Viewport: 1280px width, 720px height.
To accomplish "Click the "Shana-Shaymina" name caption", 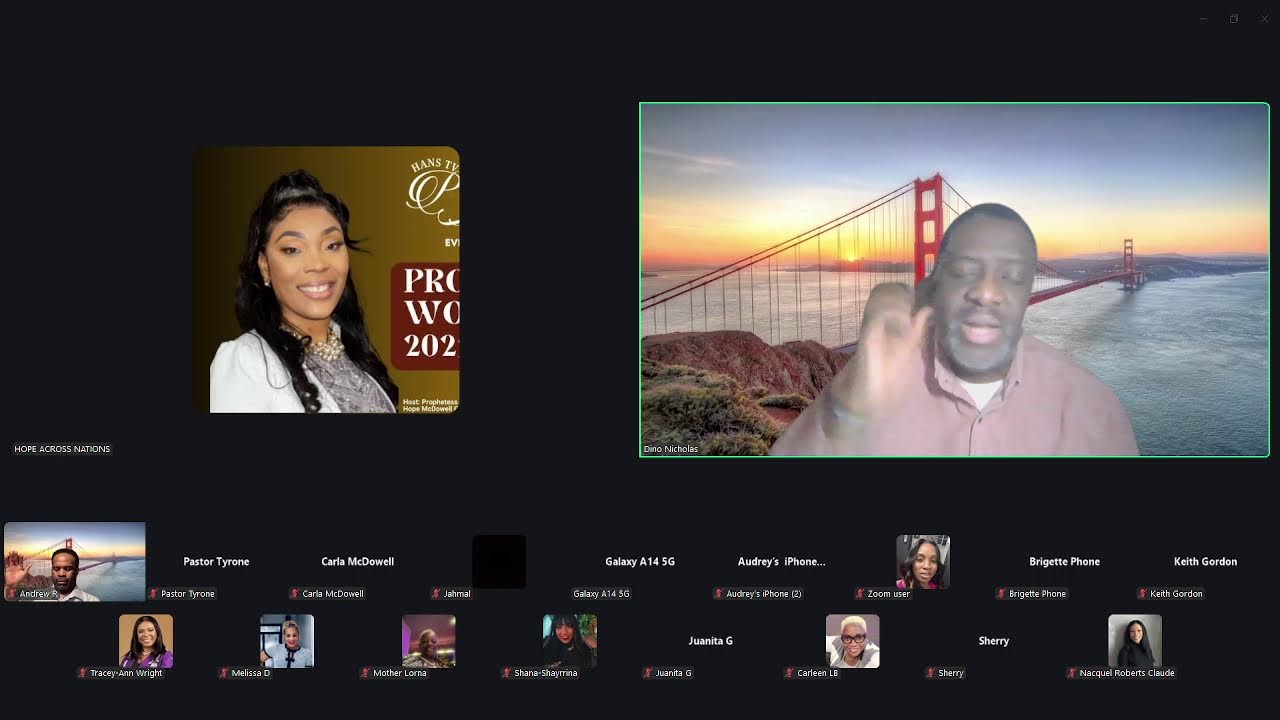I will tap(546, 673).
